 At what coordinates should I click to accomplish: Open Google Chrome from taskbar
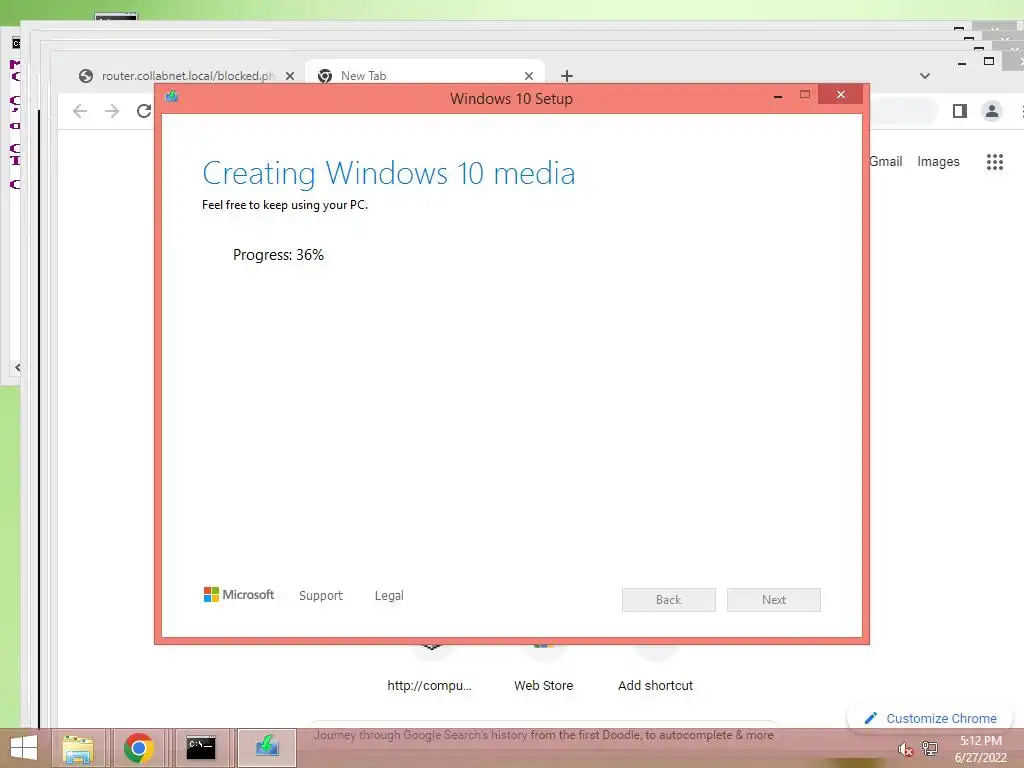pos(138,748)
